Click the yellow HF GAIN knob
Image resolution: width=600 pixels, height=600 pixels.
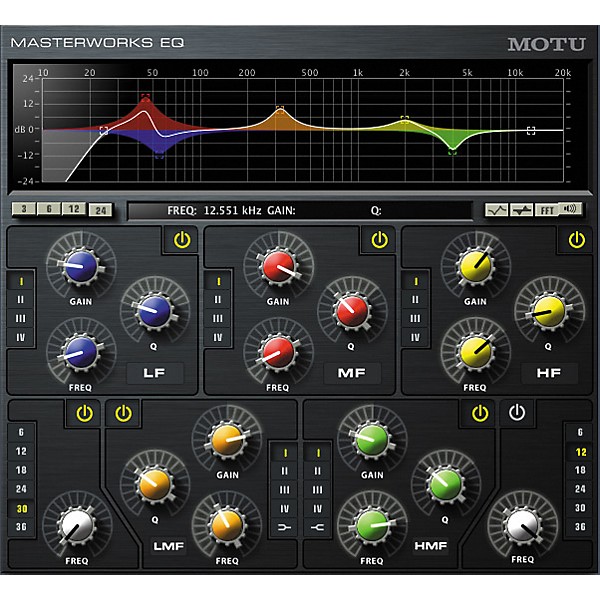click(x=476, y=266)
